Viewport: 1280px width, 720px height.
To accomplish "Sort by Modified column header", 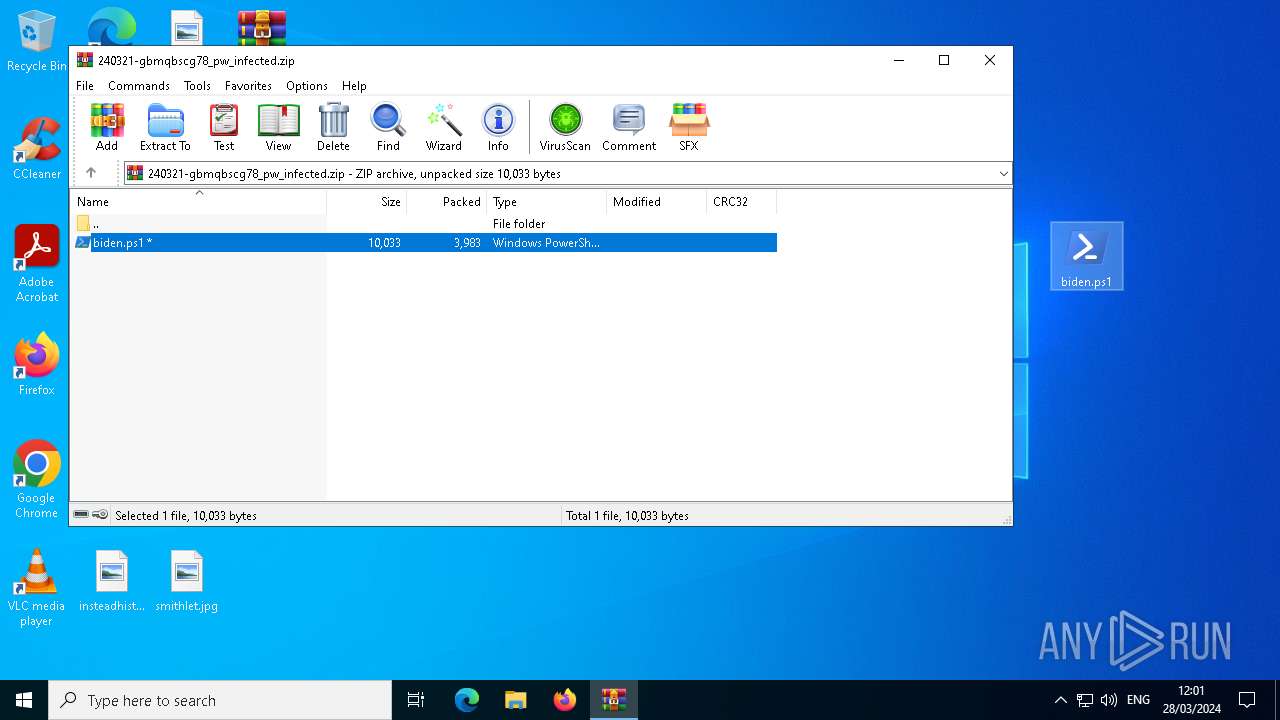I will [657, 202].
